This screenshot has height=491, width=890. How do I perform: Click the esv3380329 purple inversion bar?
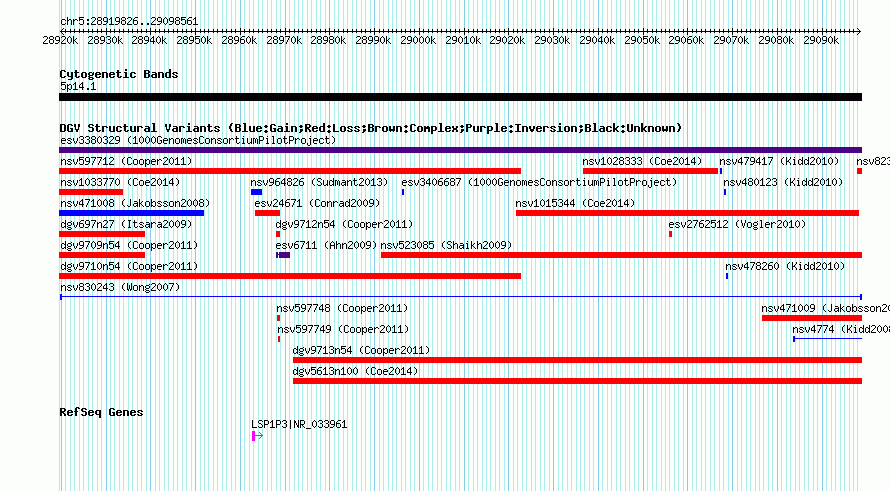tap(460, 150)
